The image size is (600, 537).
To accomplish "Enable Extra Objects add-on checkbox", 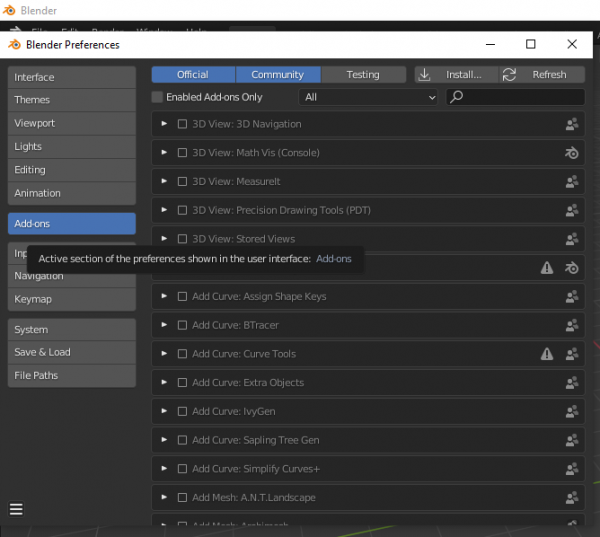I will coord(183,382).
